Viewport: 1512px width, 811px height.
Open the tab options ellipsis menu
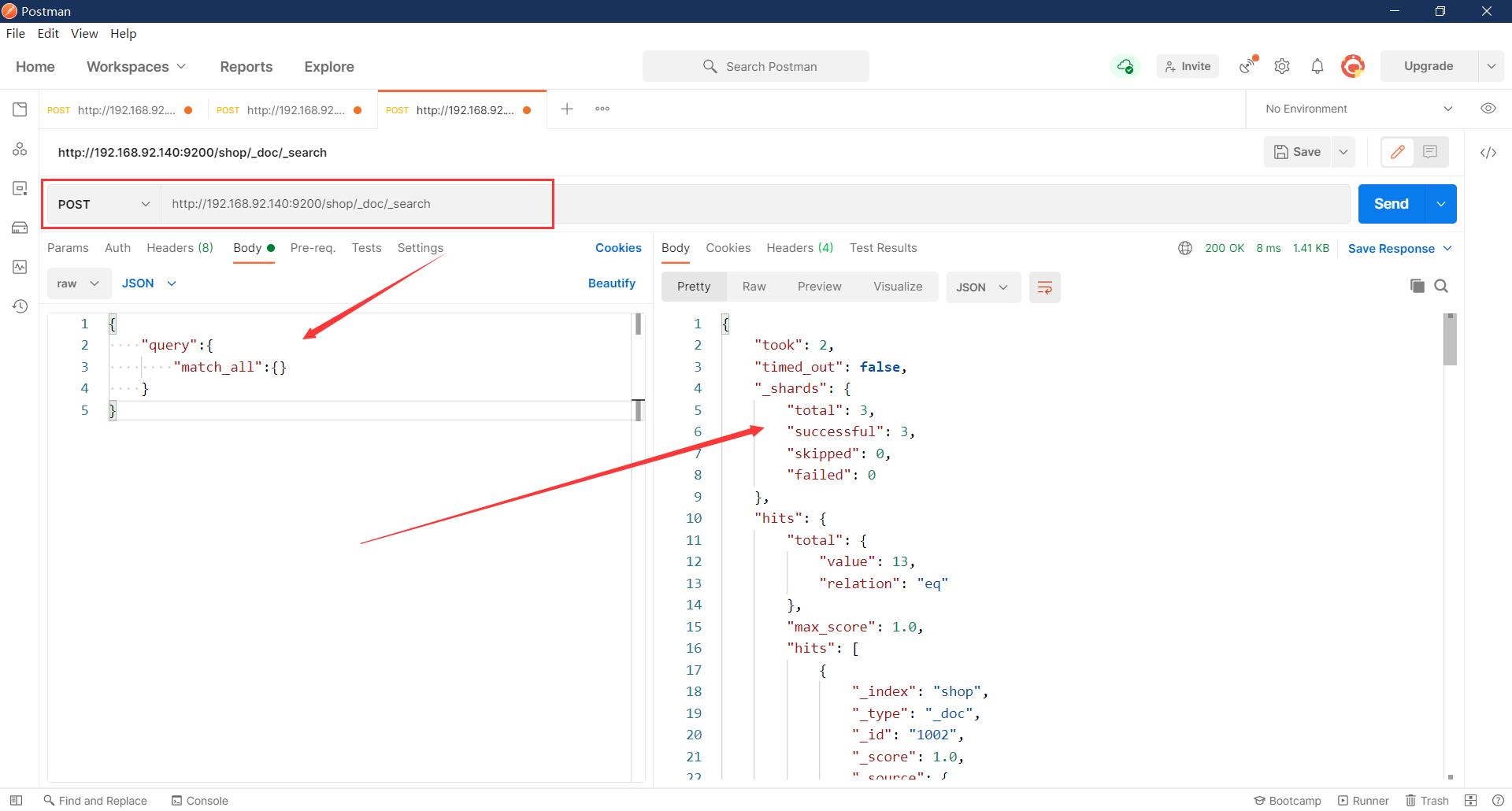tap(602, 109)
